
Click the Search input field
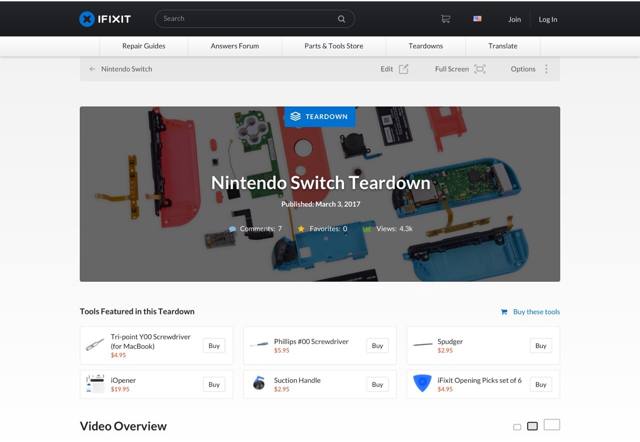(x=245, y=19)
